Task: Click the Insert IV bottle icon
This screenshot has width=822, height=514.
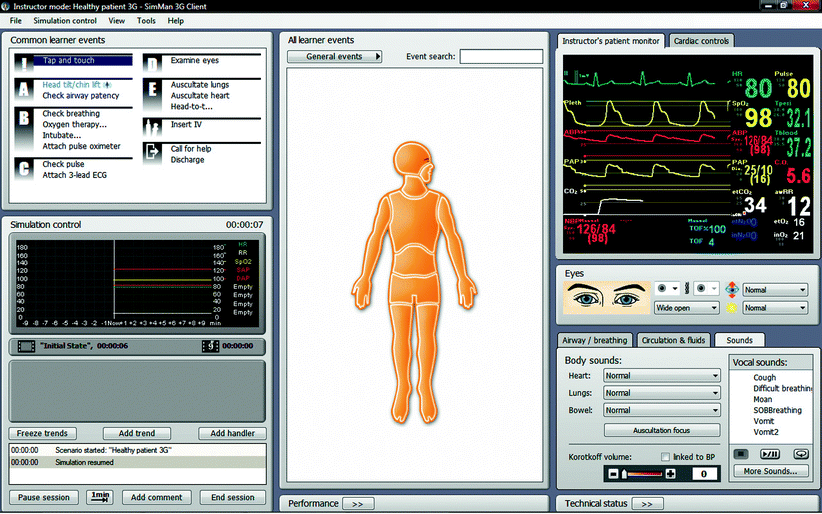Action: [152, 127]
